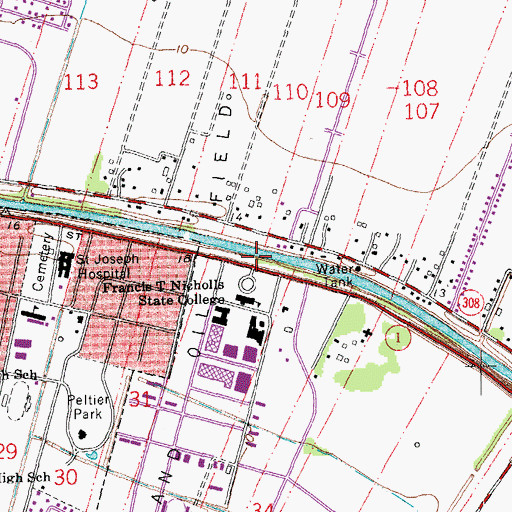Click the Peltier Park label

[88, 407]
